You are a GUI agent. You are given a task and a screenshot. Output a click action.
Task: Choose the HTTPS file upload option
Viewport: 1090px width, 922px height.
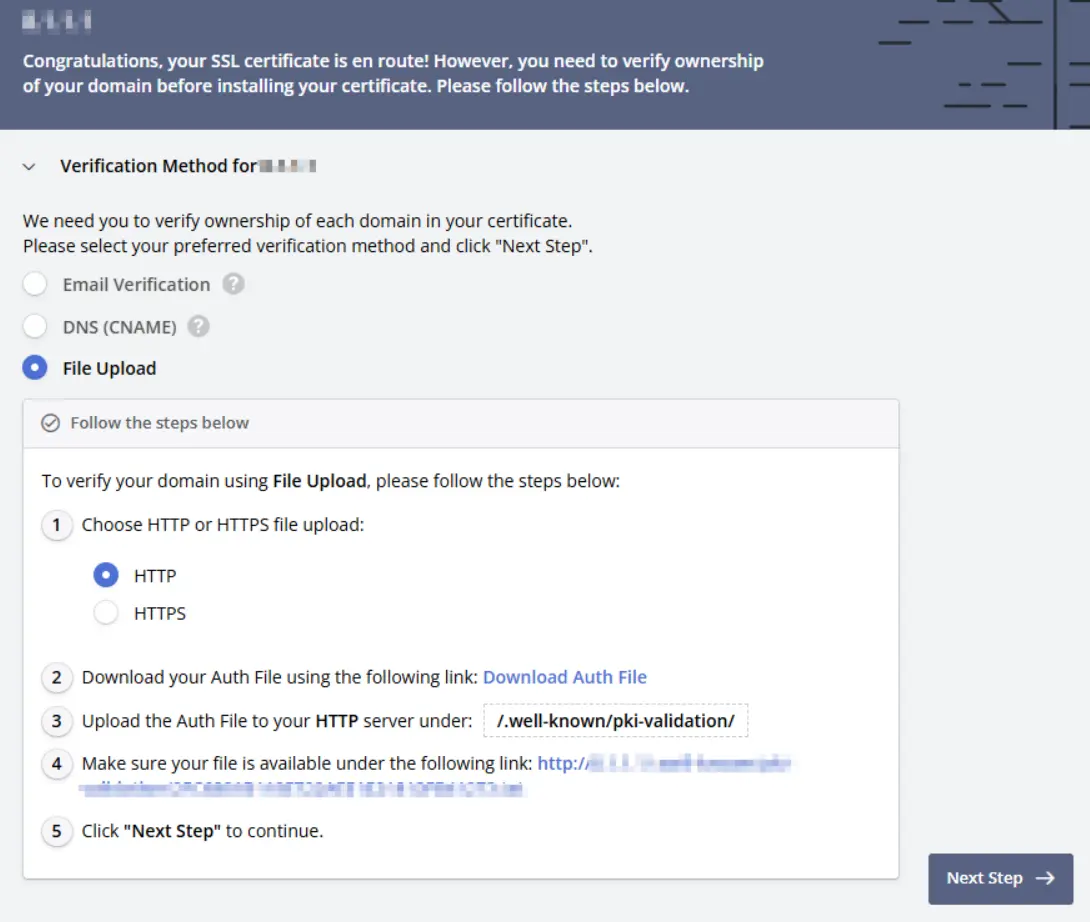click(106, 613)
